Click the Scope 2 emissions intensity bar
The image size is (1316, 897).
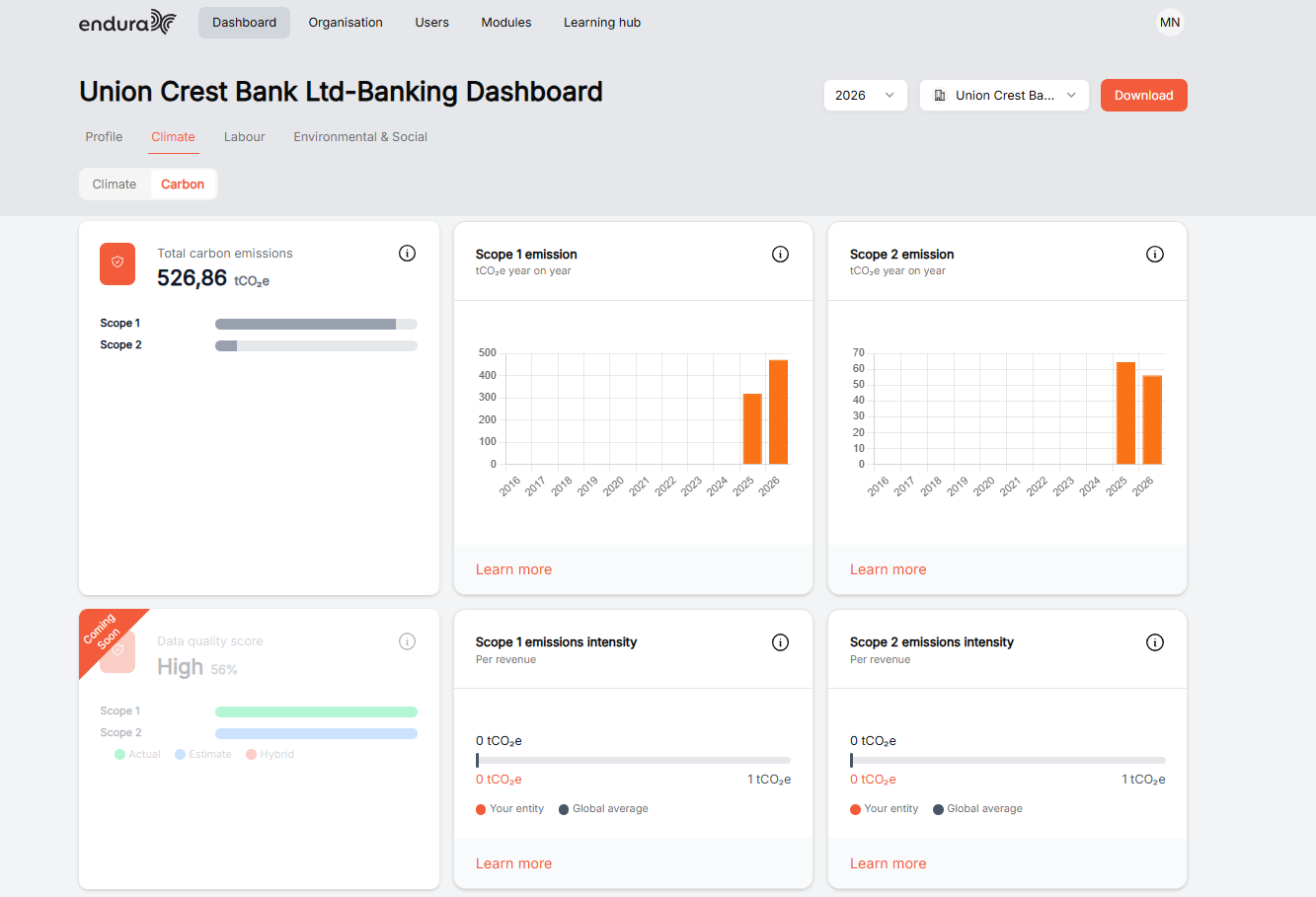pos(1008,761)
